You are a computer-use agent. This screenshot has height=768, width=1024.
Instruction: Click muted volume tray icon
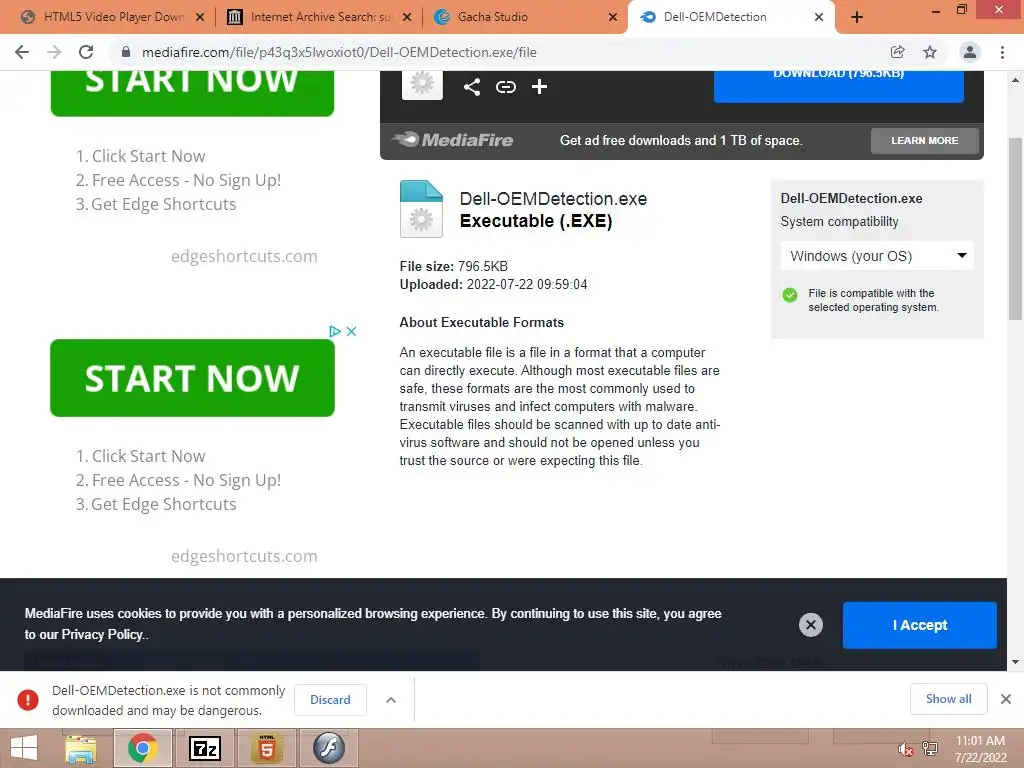point(905,749)
